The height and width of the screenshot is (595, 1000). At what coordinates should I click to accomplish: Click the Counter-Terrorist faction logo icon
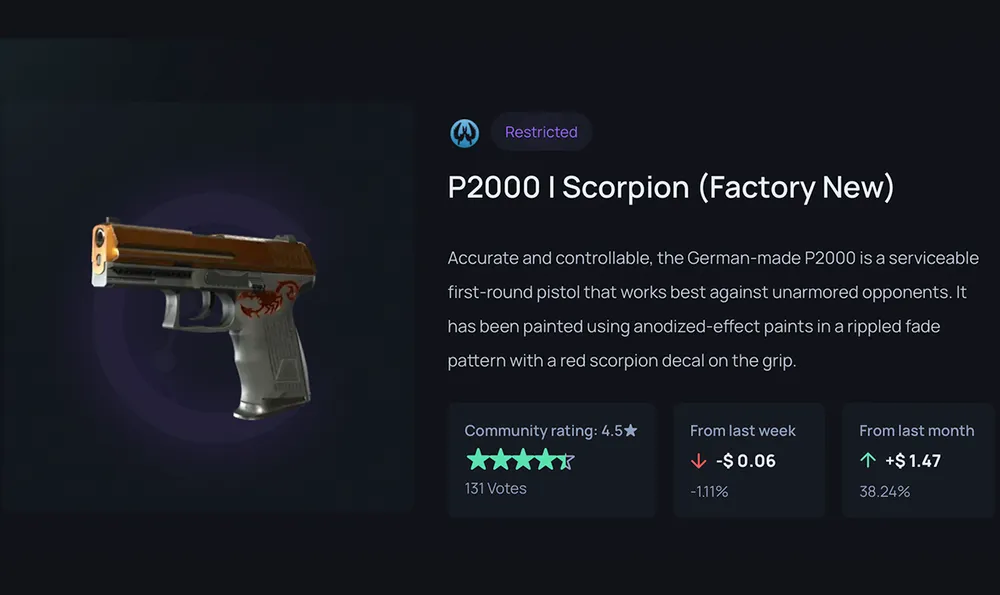point(464,132)
